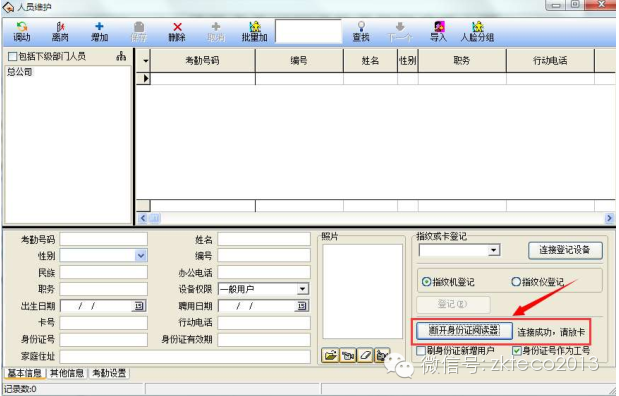Focus the 编号 input field
Screen dimensions: 619x396
[264, 256]
